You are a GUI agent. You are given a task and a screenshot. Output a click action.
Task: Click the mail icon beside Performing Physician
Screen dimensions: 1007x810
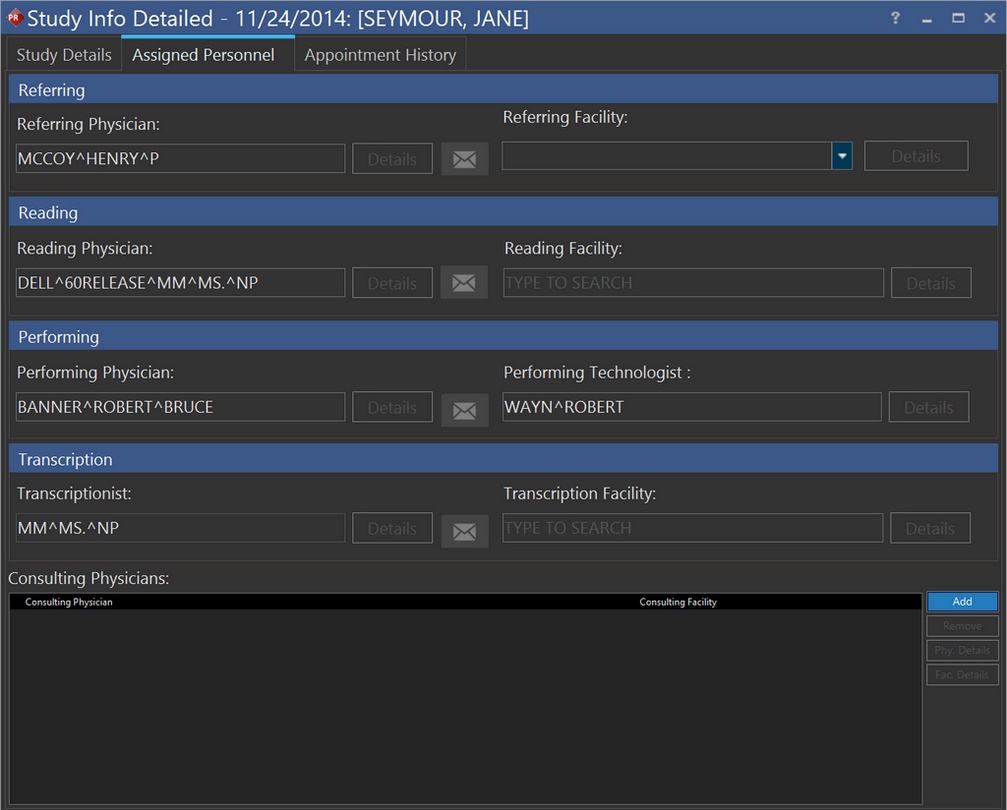464,409
